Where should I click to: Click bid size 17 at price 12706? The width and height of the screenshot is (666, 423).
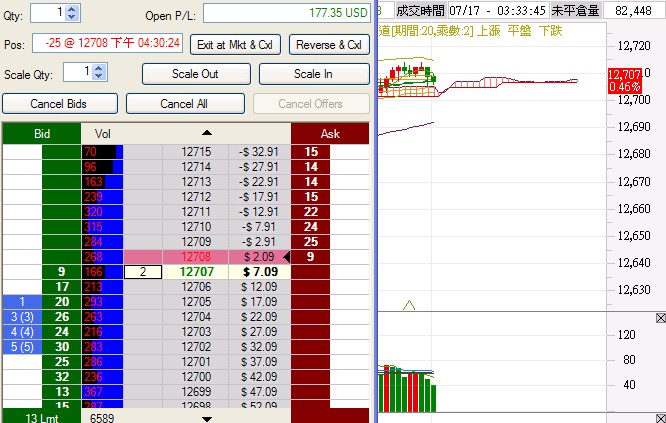click(x=62, y=287)
